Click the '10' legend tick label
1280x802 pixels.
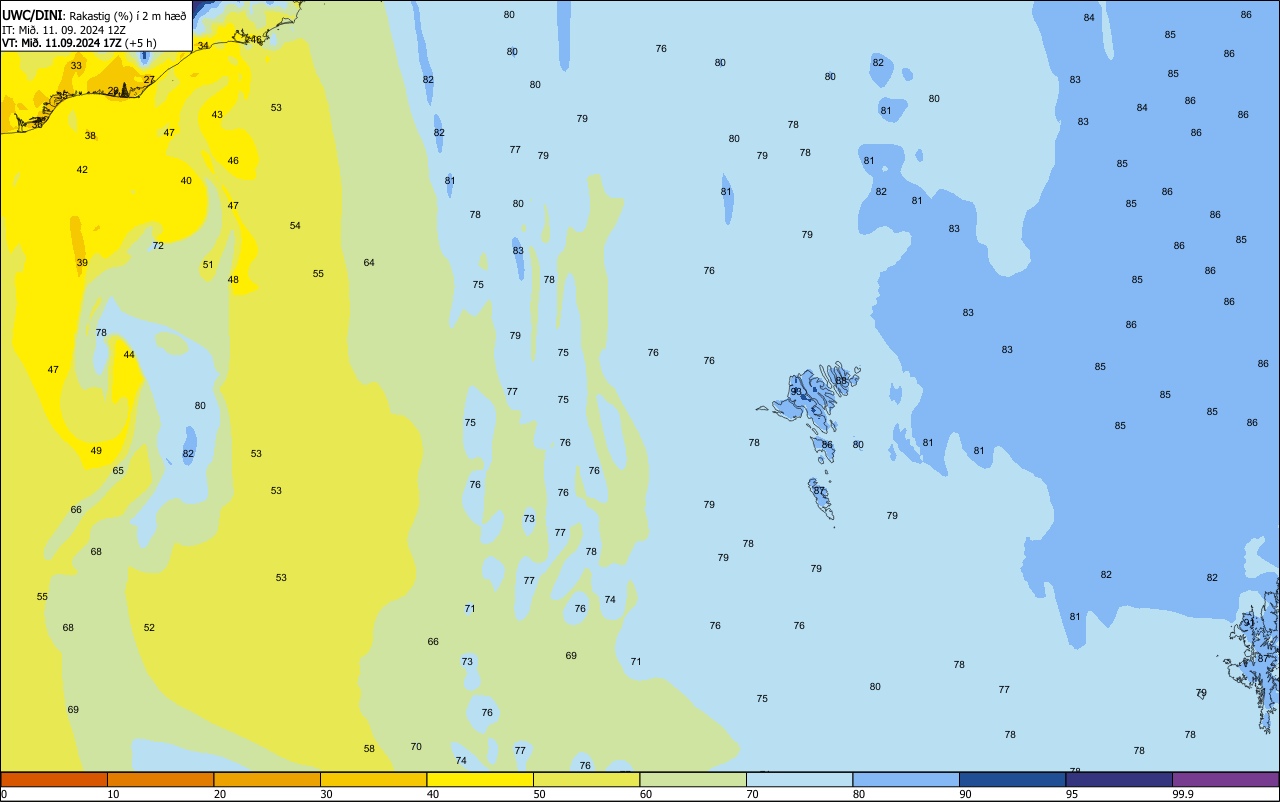(x=113, y=794)
